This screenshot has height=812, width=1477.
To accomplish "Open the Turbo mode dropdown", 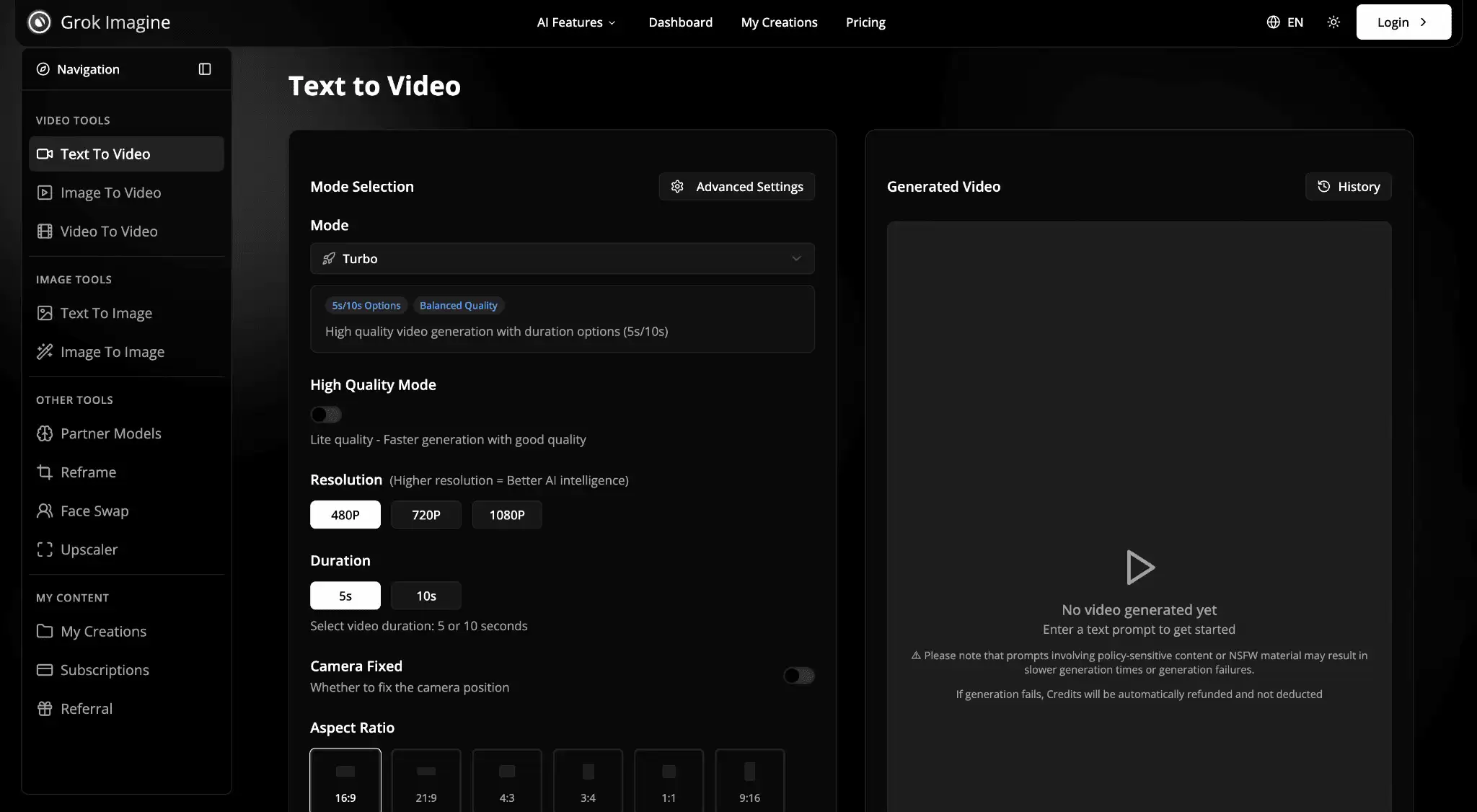I will pyautogui.click(x=562, y=259).
